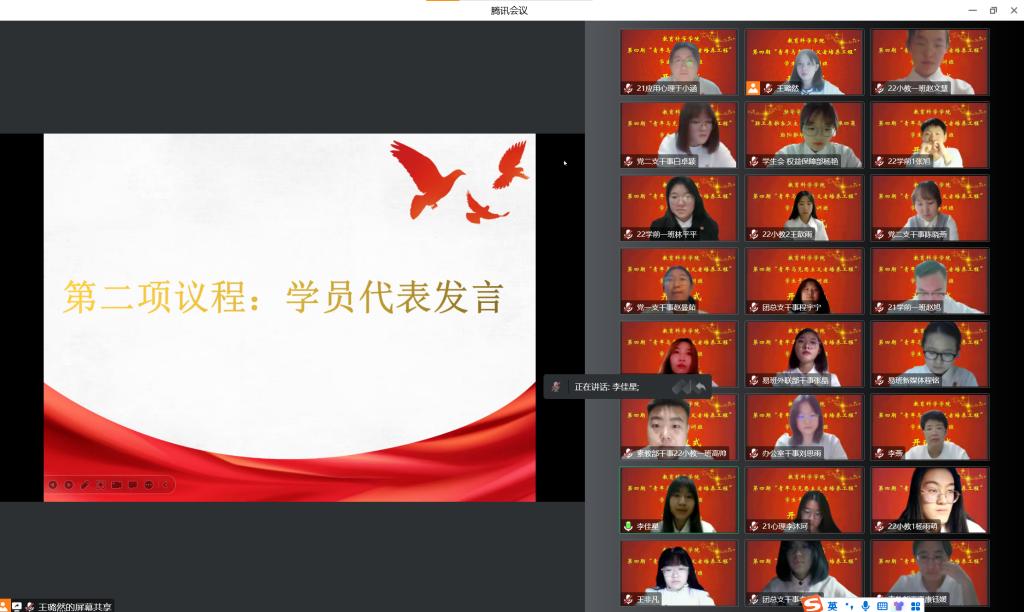The height and width of the screenshot is (612, 1024).
Task: Open the more options circle in slideshow toolbar
Action: (x=149, y=485)
